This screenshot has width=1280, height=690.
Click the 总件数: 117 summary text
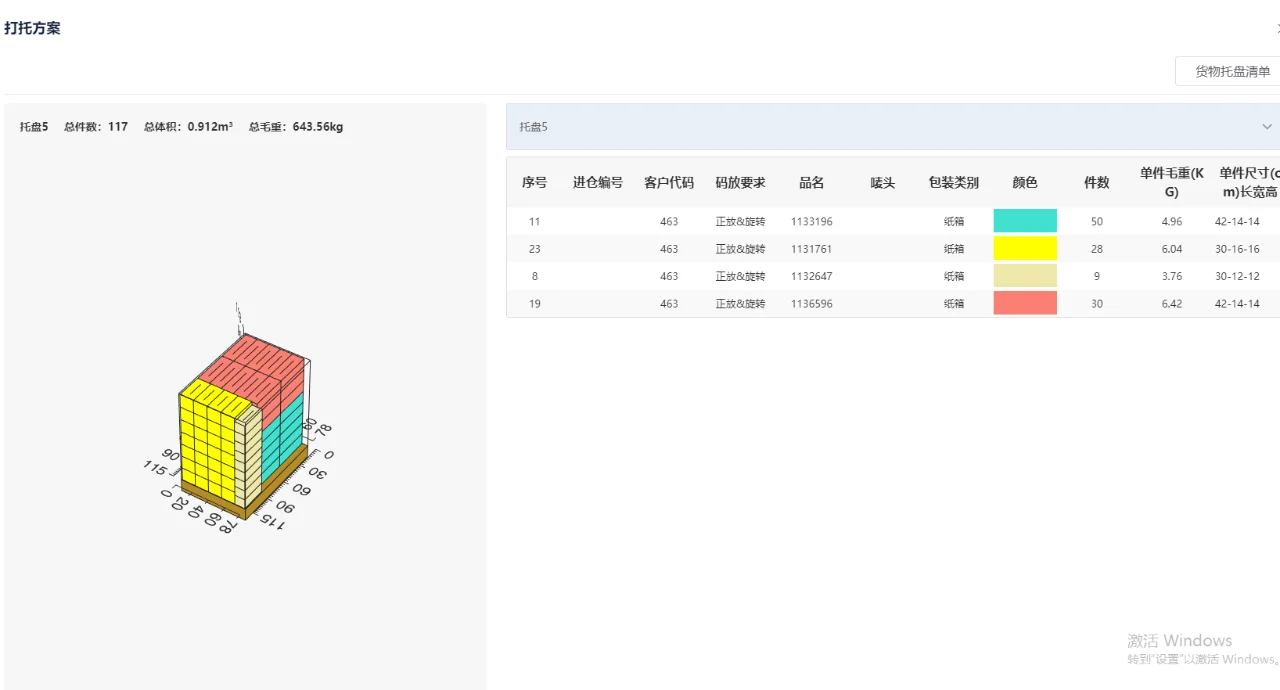(96, 127)
